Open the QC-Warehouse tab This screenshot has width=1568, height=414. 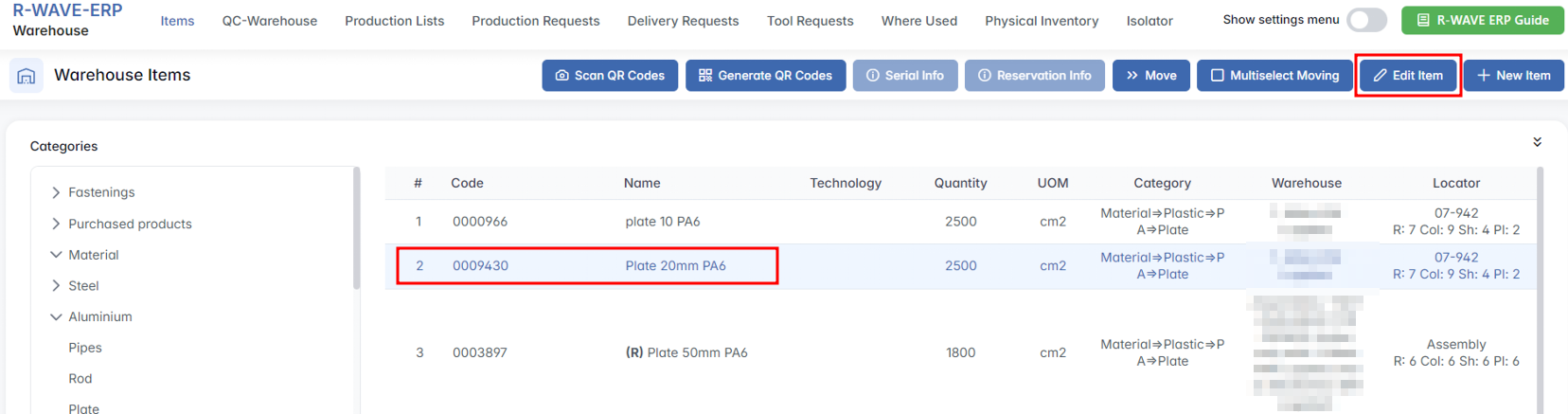[269, 21]
